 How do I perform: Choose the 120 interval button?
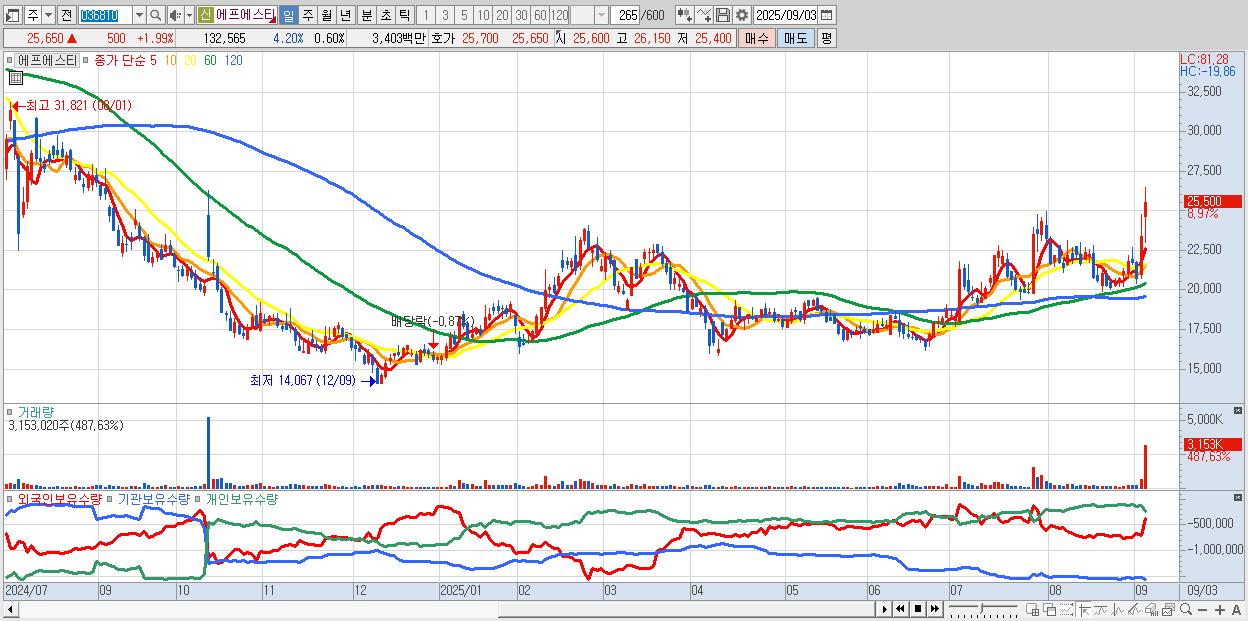click(x=559, y=15)
